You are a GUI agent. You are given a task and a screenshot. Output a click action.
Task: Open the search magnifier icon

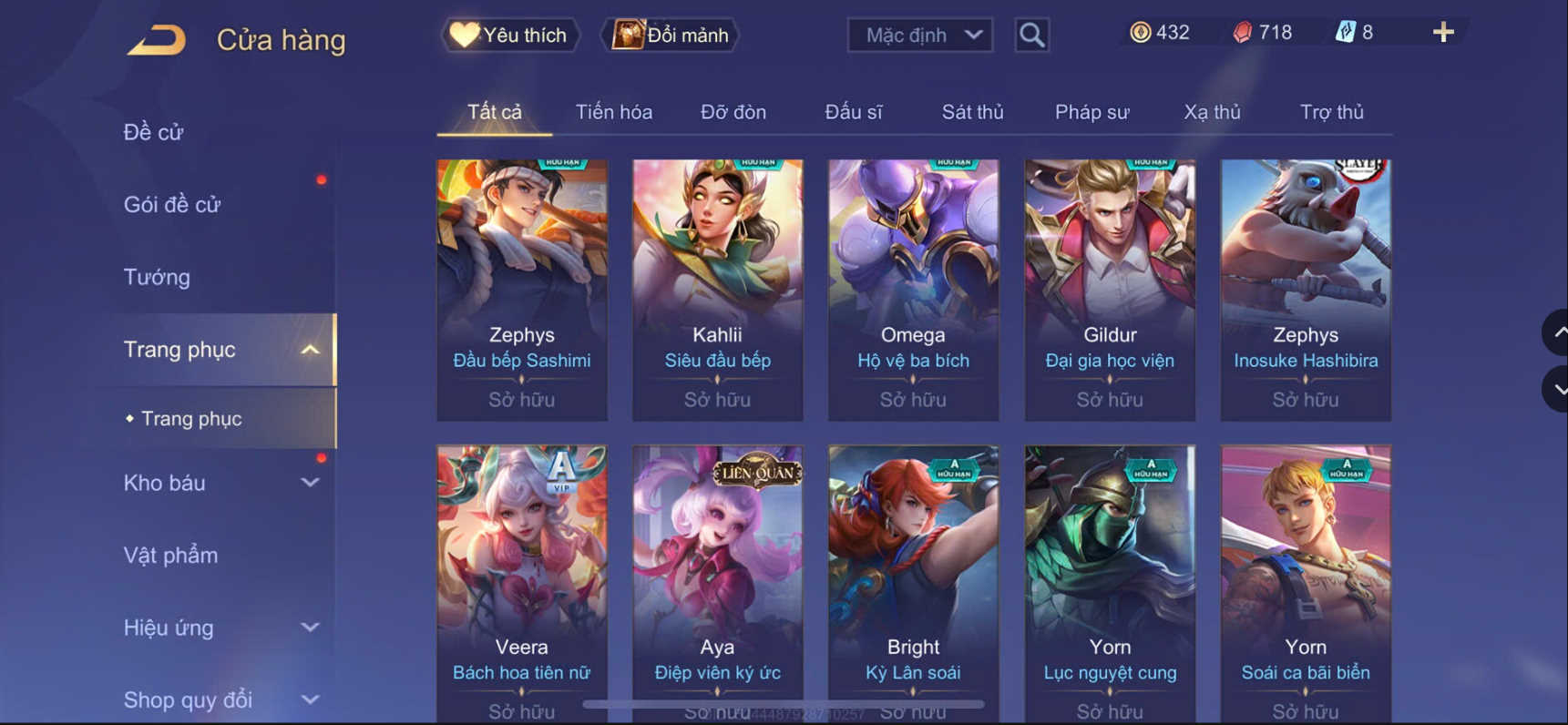click(x=1031, y=36)
